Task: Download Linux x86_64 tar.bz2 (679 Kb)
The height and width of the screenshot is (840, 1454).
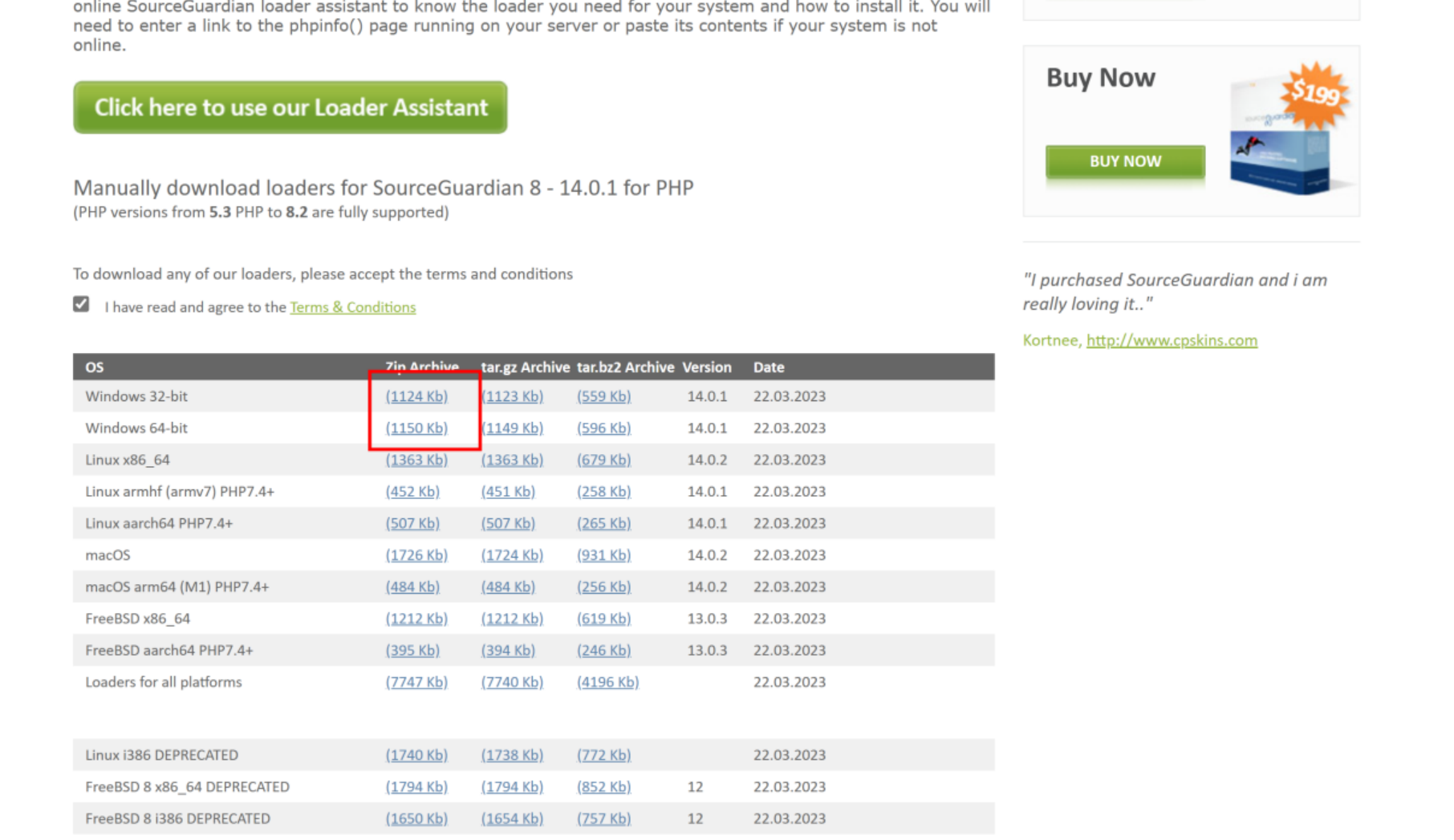Action: click(603, 460)
